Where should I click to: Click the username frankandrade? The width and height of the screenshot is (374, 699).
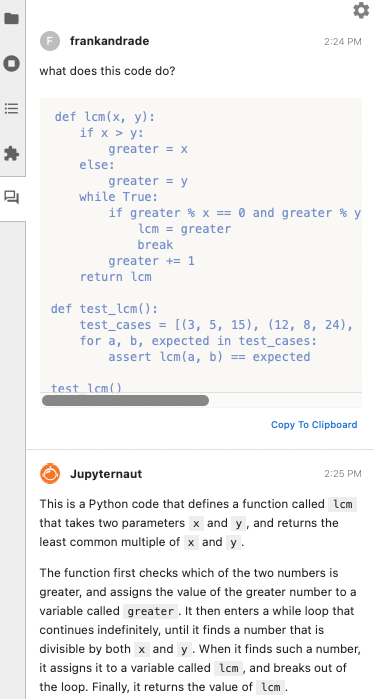coord(110,41)
